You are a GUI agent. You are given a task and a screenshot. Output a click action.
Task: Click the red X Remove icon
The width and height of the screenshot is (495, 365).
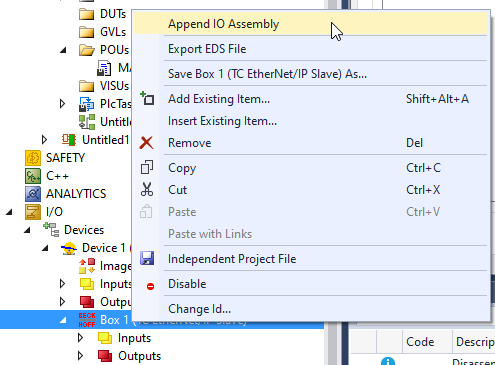(x=146, y=143)
